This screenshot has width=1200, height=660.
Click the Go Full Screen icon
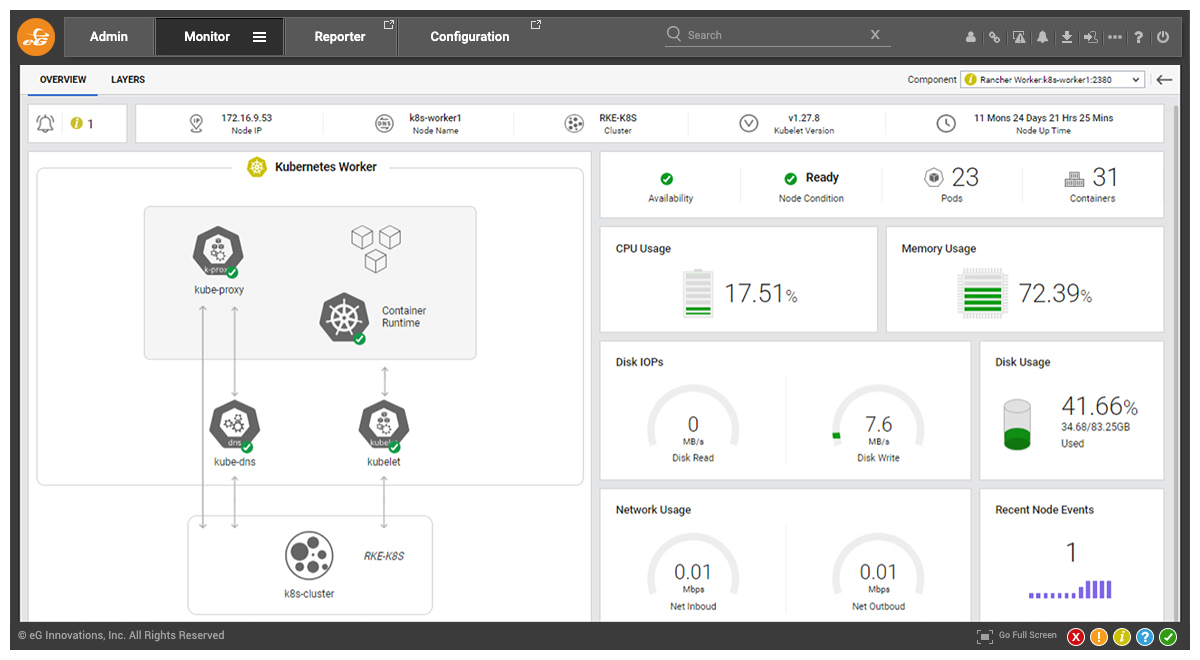click(x=985, y=636)
